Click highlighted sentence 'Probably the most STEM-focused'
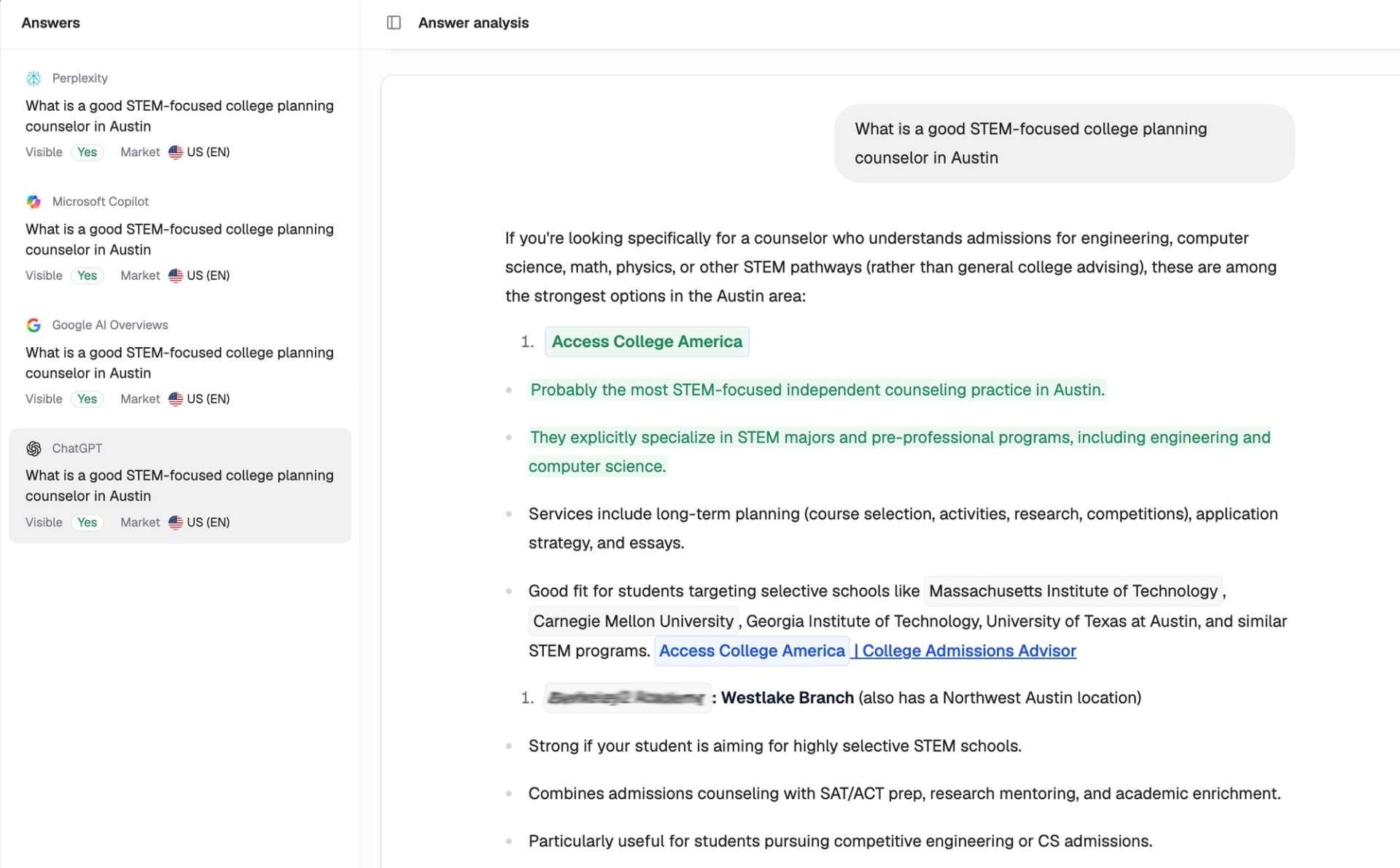 817,390
